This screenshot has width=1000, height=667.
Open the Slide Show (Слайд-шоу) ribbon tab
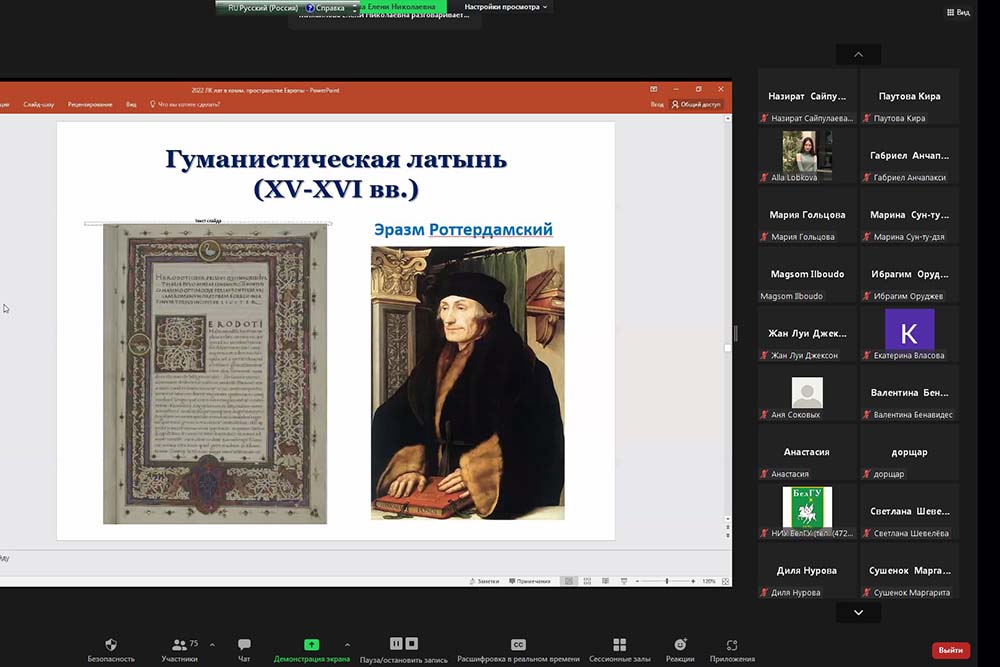point(39,104)
